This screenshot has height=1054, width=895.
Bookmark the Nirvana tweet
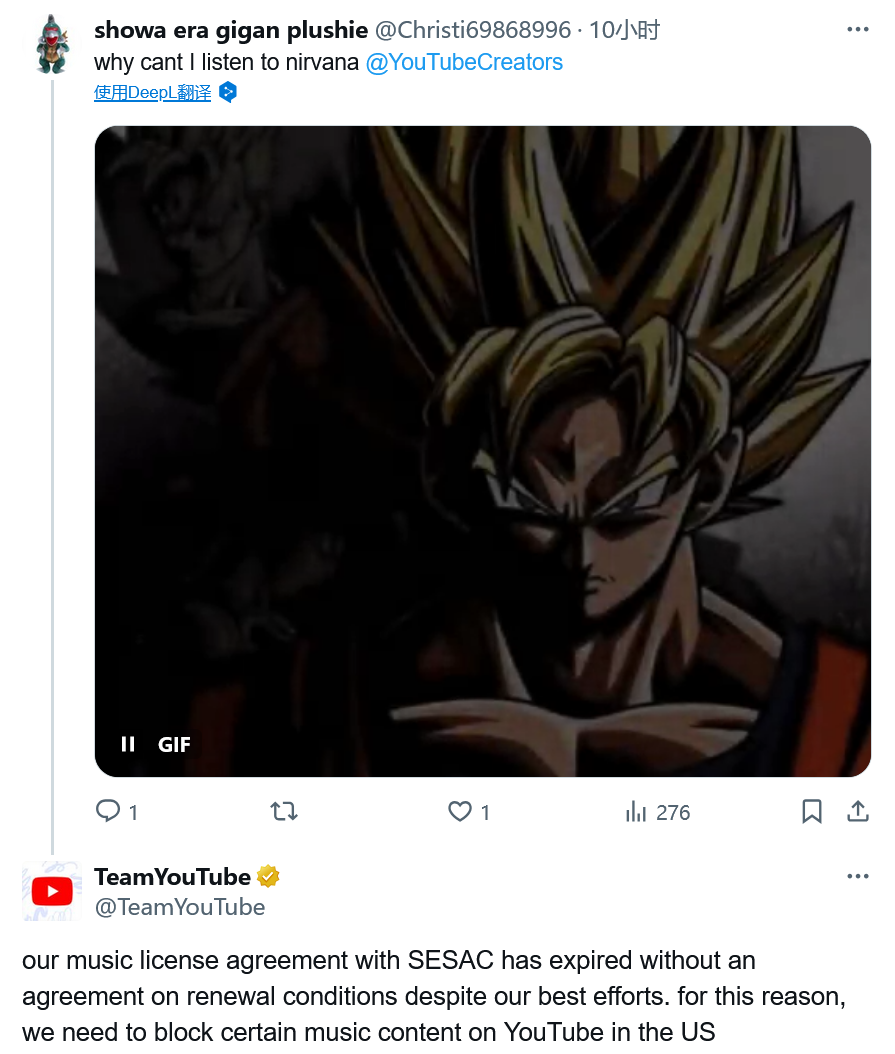[x=812, y=811]
